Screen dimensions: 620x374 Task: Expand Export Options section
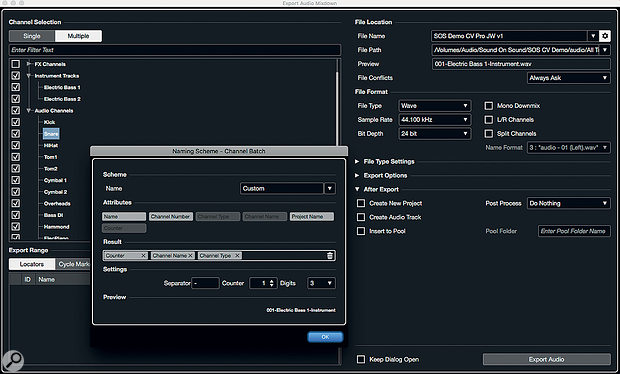pos(357,175)
